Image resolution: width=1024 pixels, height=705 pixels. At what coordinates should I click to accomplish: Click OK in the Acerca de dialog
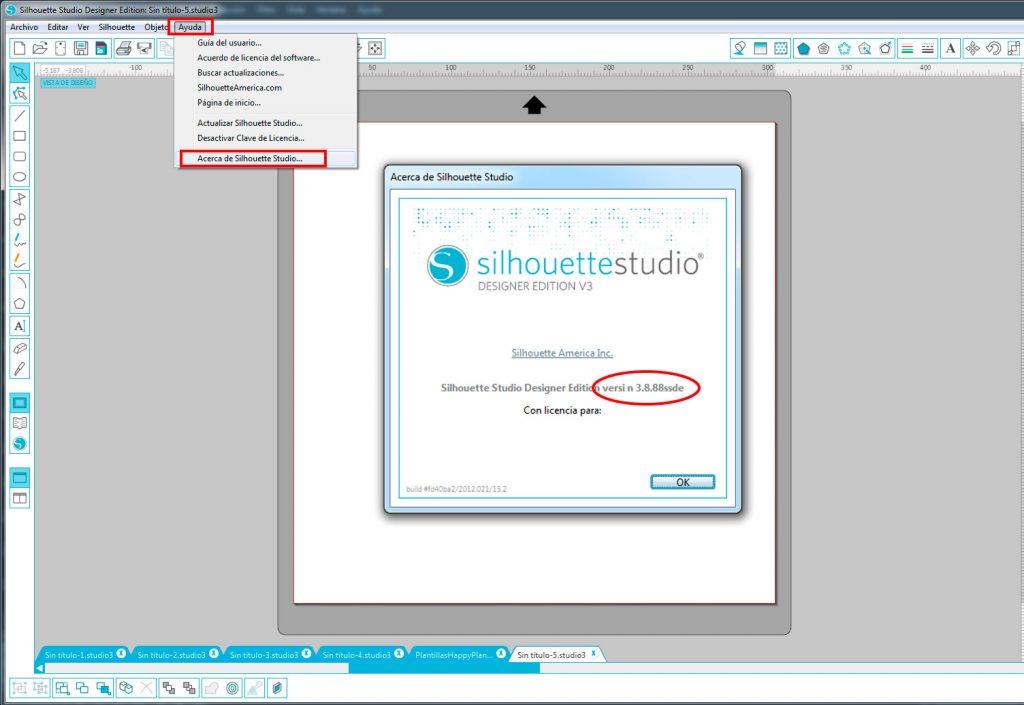point(682,482)
